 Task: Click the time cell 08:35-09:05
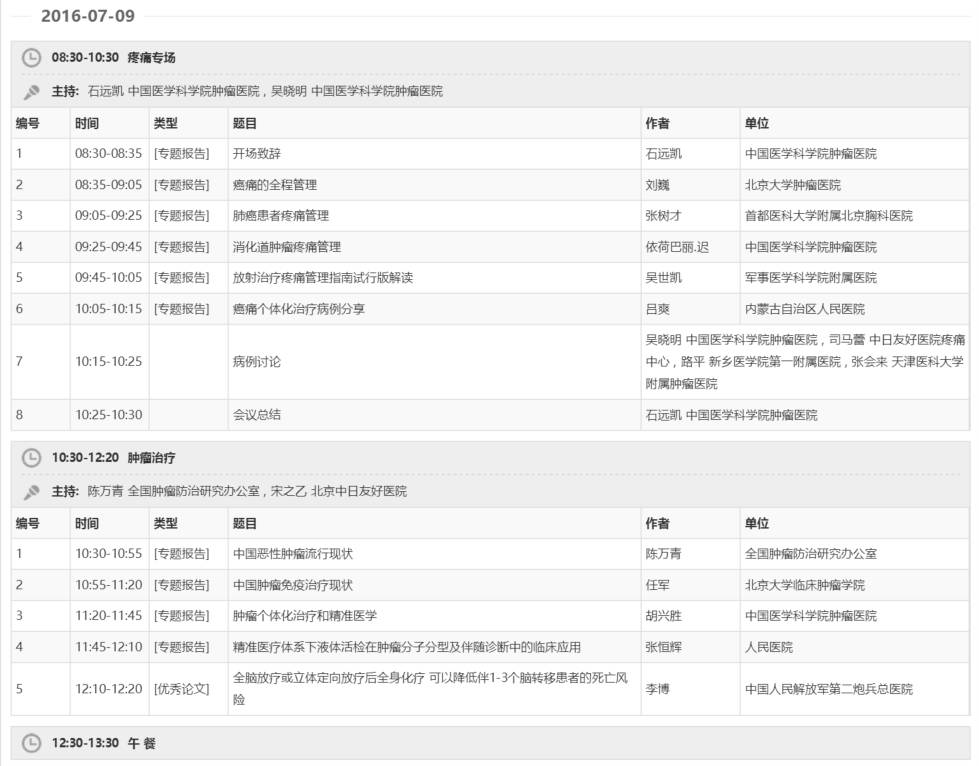109,185
